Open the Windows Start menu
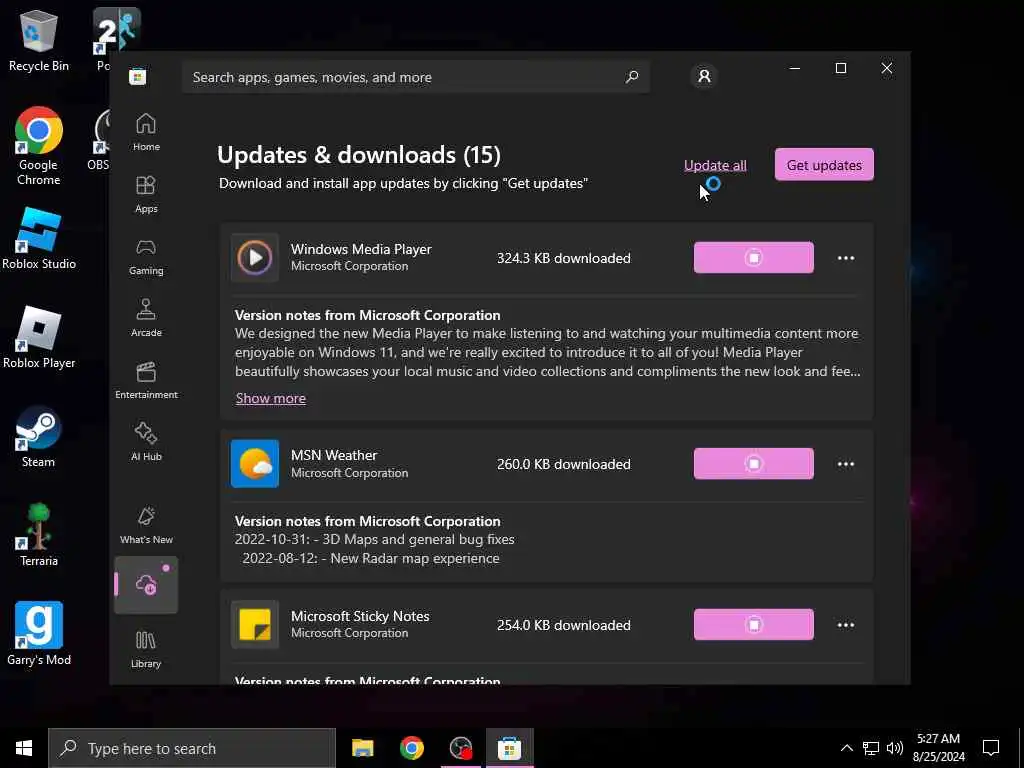1024x768 pixels. [x=24, y=748]
